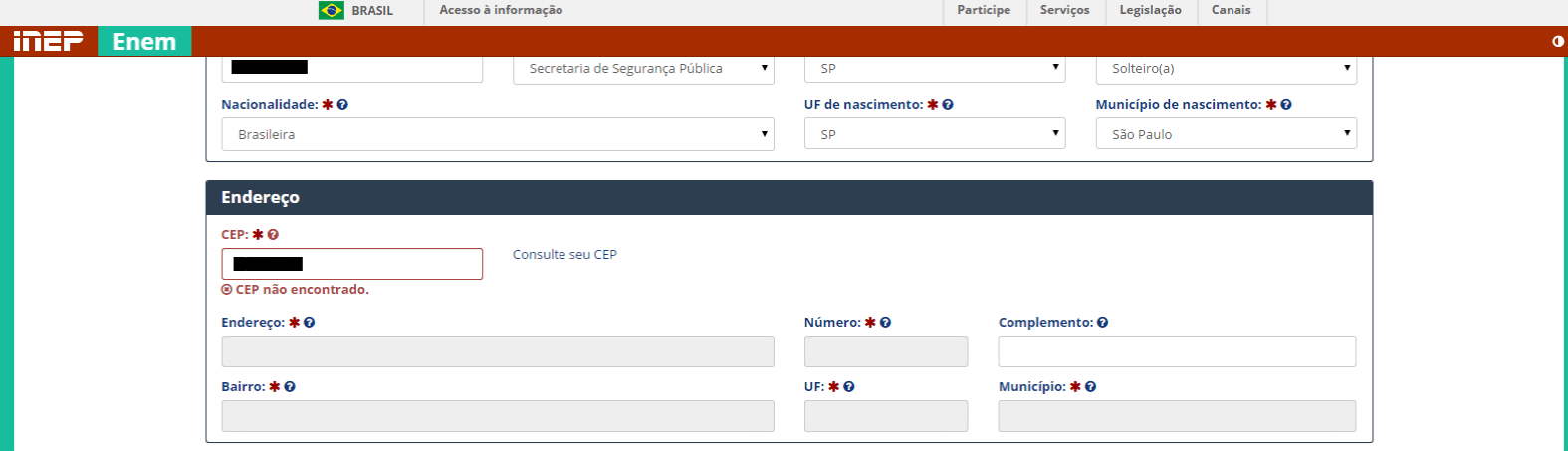Screen dimensions: 1568x451
Task: Open help icon next to Nacionalidade
Action: [x=342, y=105]
